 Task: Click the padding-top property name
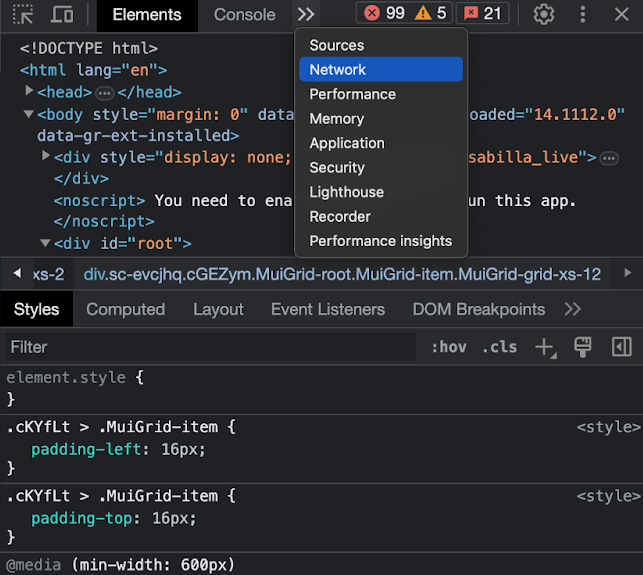click(x=82, y=518)
